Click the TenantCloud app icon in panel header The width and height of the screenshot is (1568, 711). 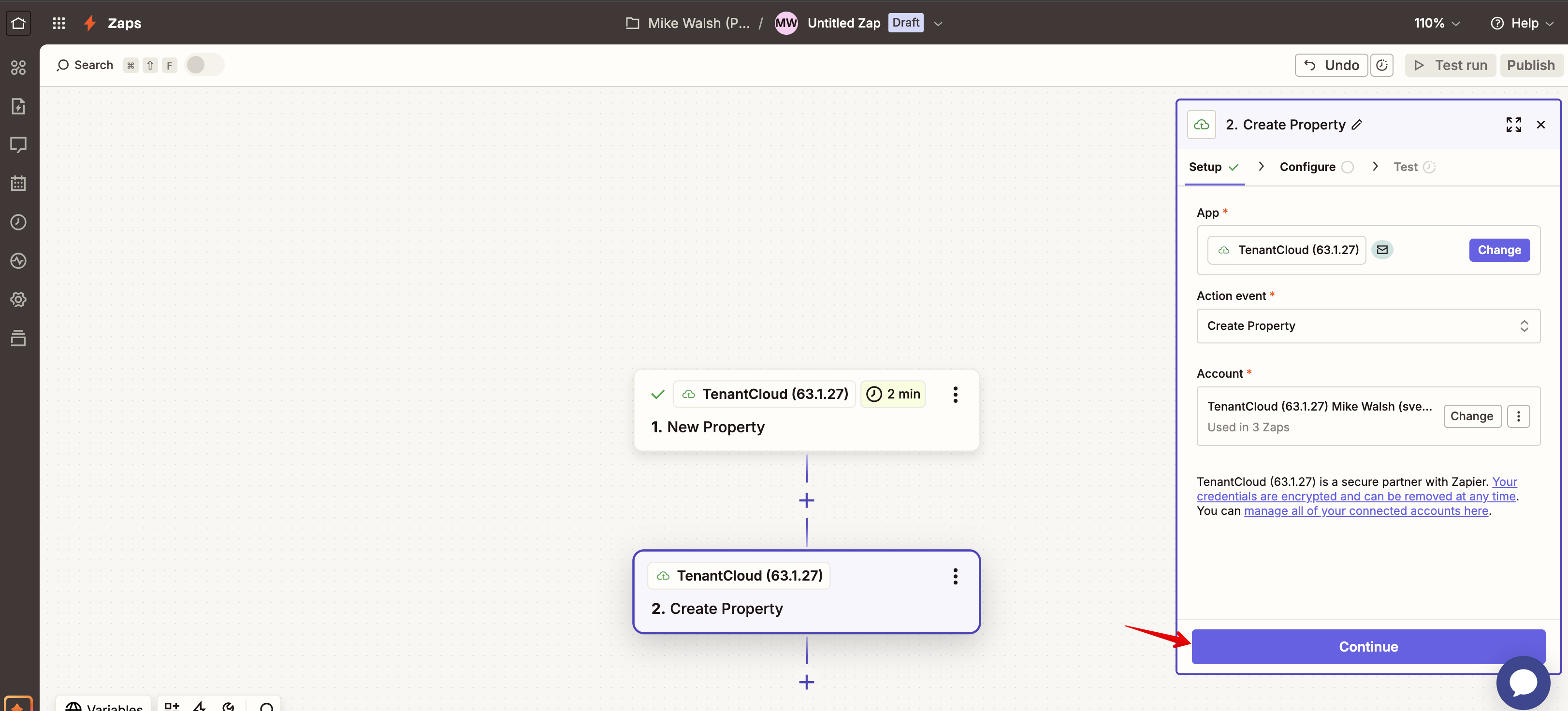pos(1201,125)
